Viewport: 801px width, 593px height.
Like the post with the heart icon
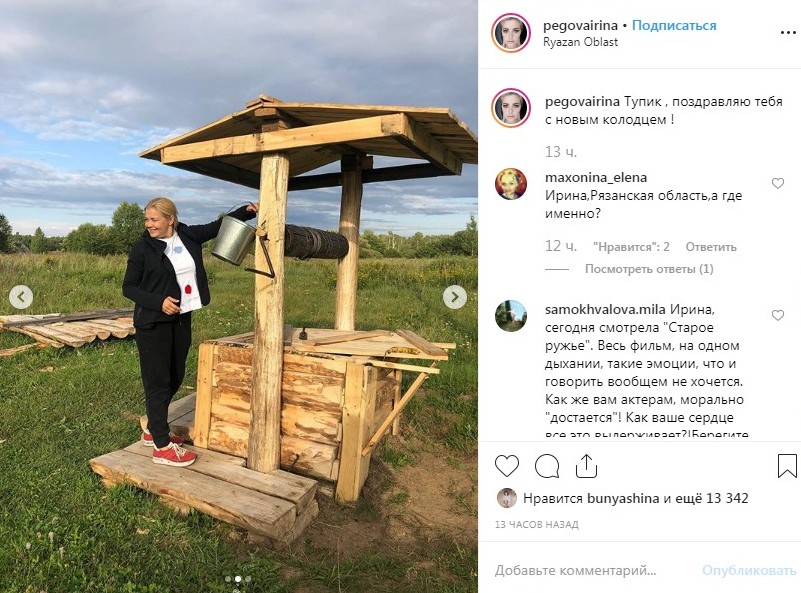[507, 466]
